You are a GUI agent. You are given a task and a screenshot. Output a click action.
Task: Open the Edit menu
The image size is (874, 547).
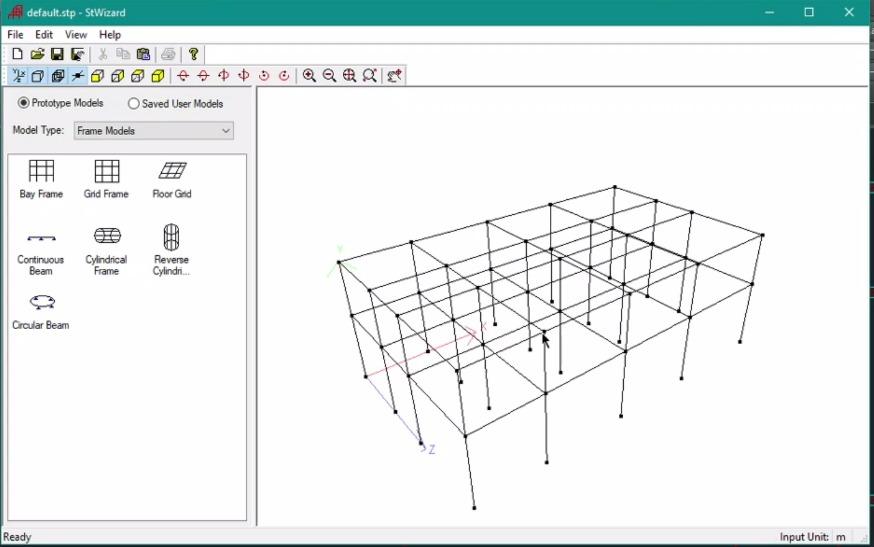click(43, 35)
